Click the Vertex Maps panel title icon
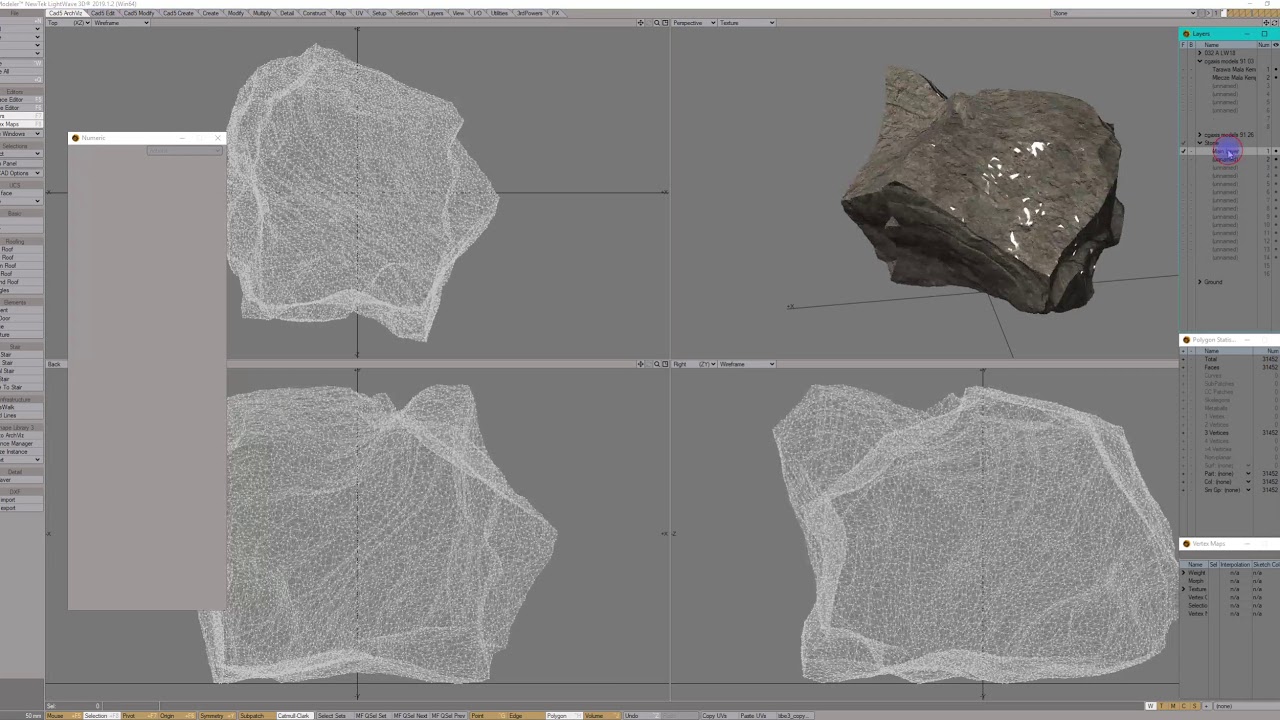Screen dimensions: 1280x720 pos(1186,543)
